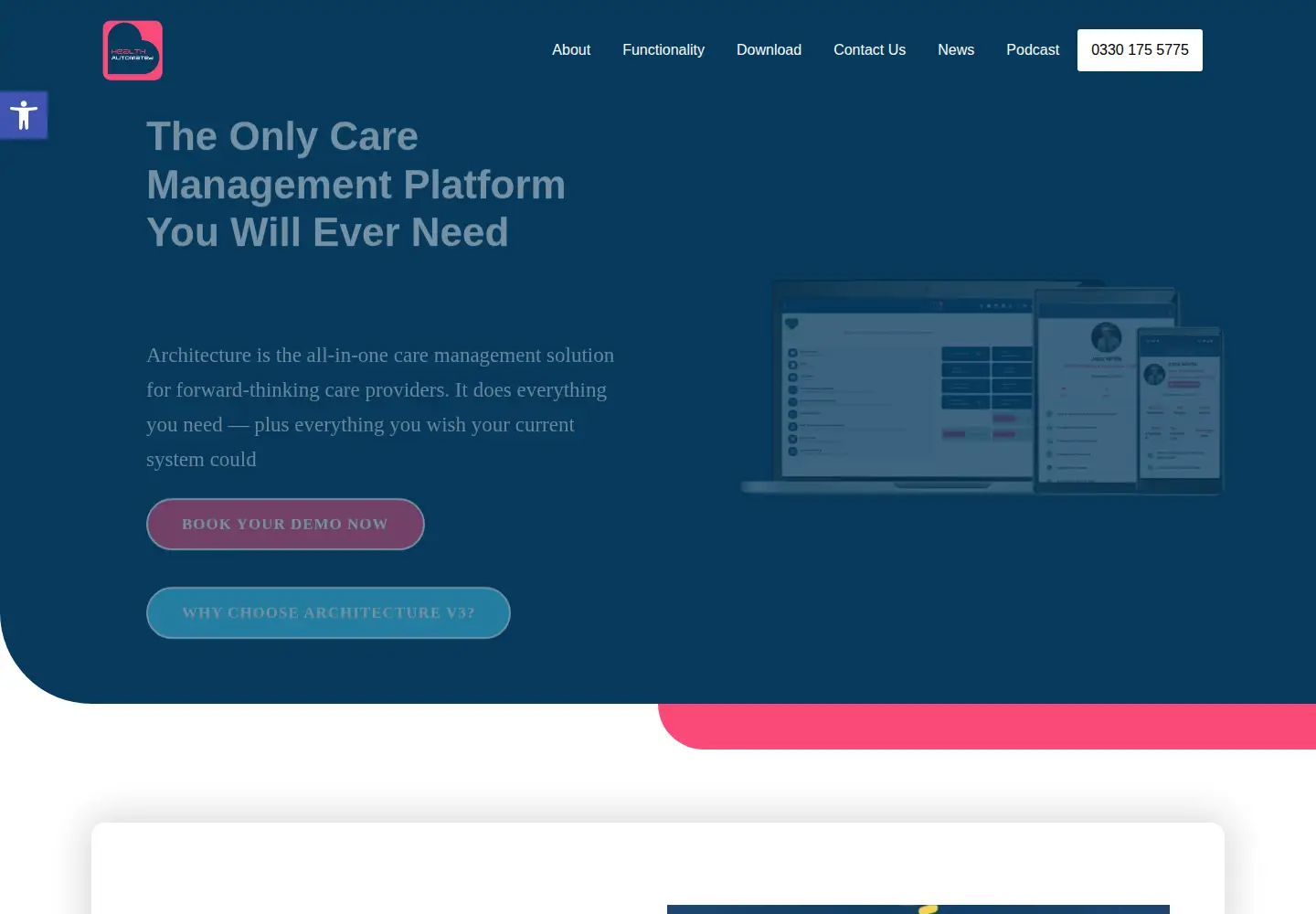This screenshot has width=1316, height=914.
Task: Click the Health Automated logo
Action: tap(133, 50)
